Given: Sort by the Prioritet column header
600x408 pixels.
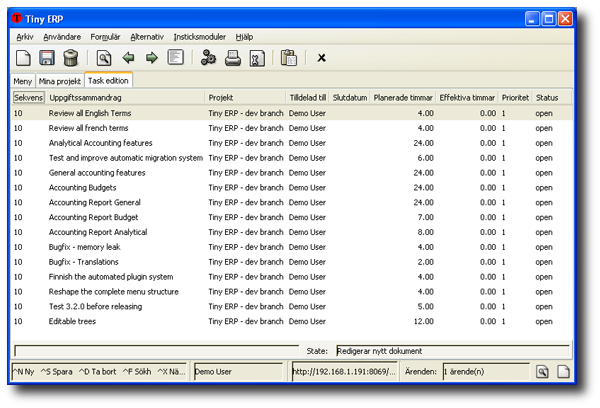Looking at the screenshot, I should tap(515, 98).
